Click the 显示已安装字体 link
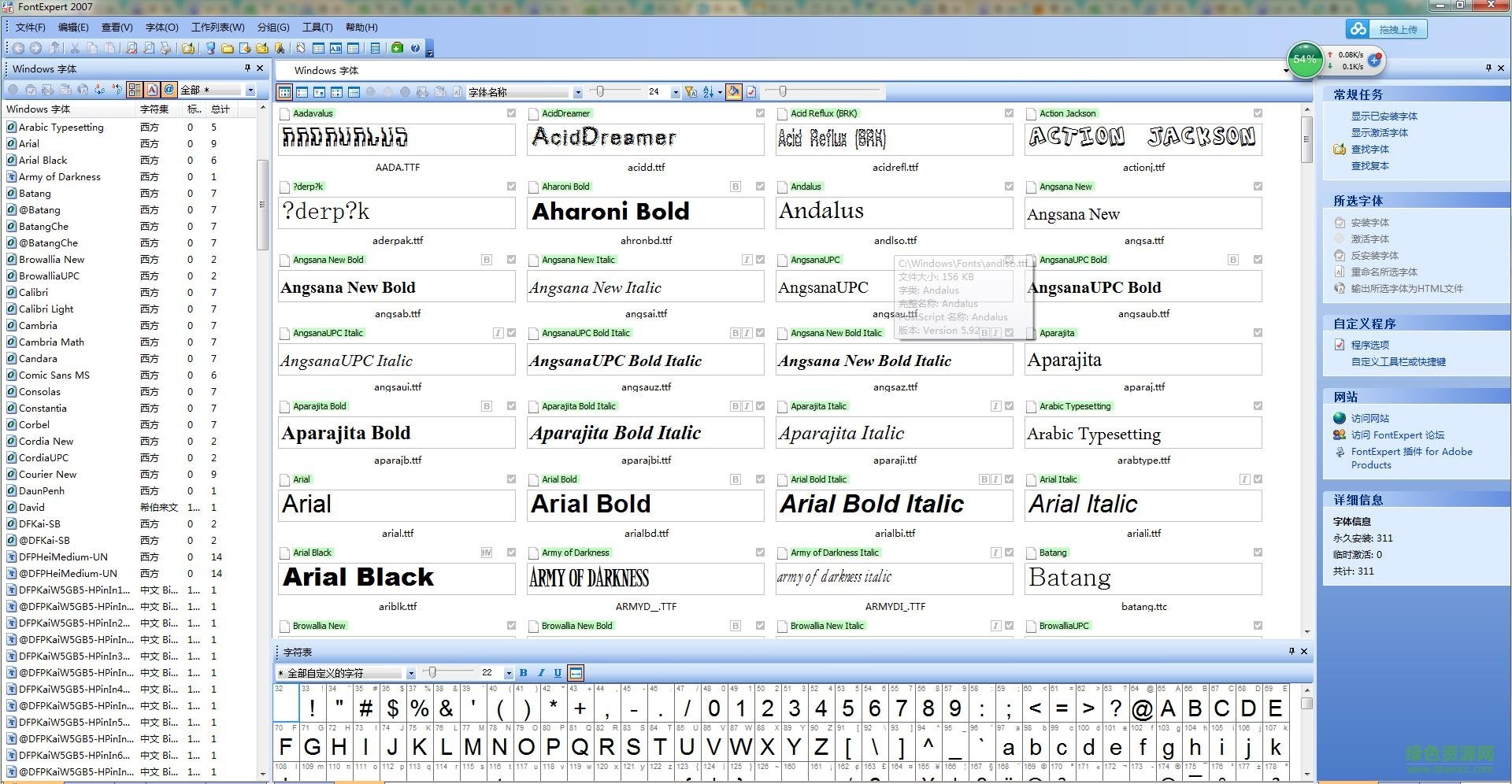The height and width of the screenshot is (784, 1512). click(x=1384, y=116)
